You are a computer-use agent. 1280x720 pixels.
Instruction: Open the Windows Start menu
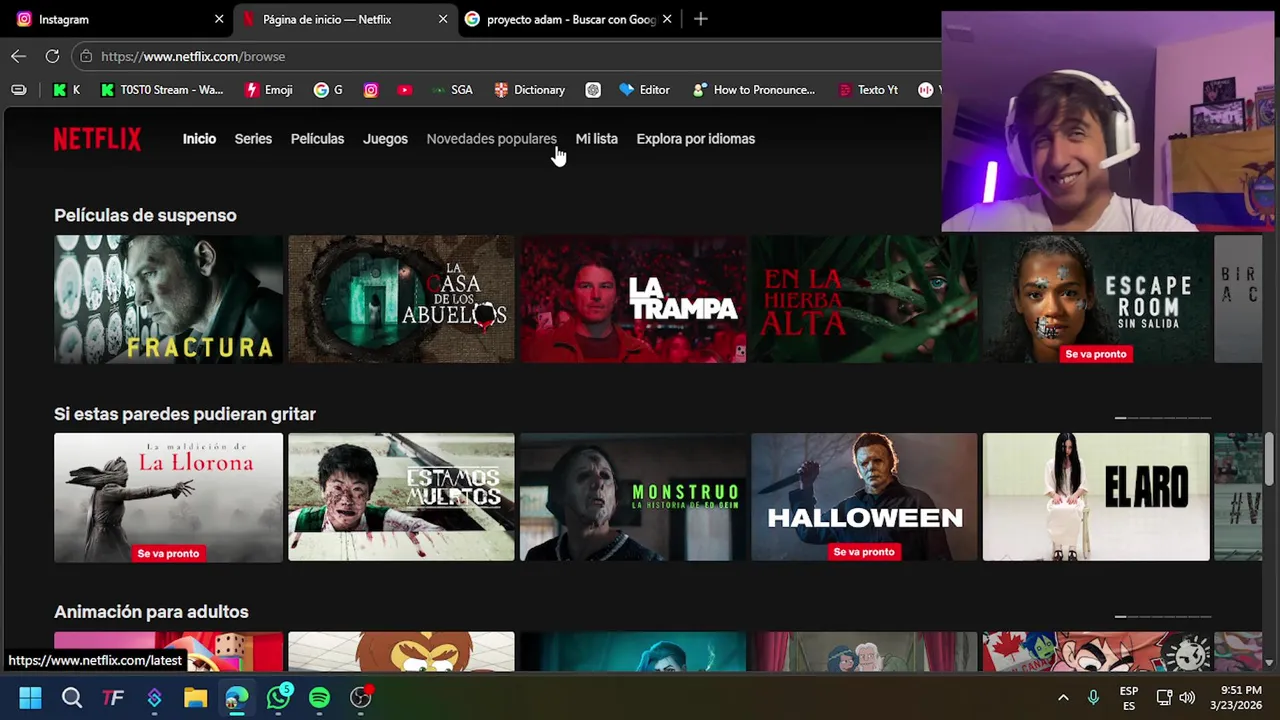(30, 697)
